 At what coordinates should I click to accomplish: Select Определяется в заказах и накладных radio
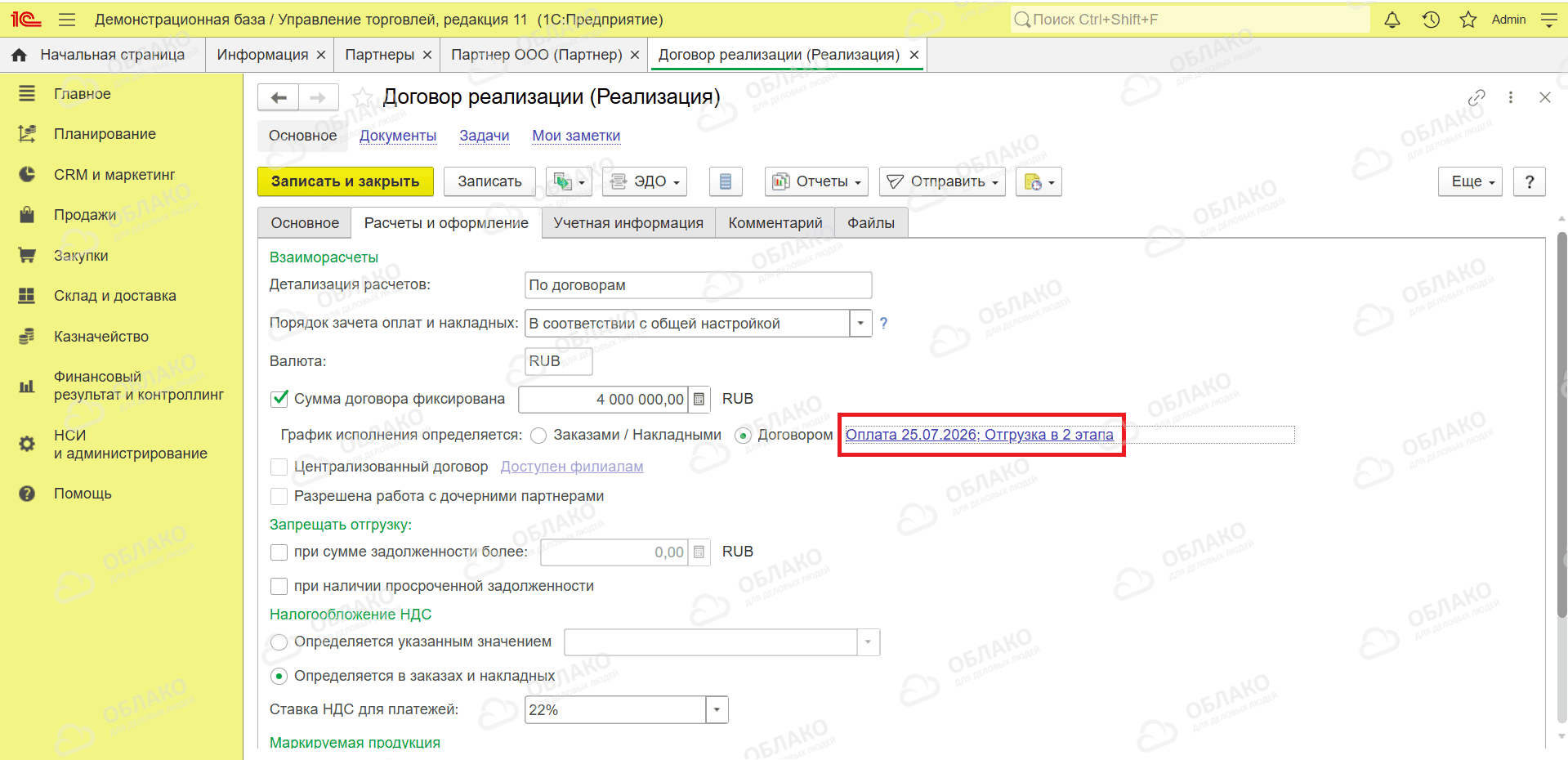279,677
